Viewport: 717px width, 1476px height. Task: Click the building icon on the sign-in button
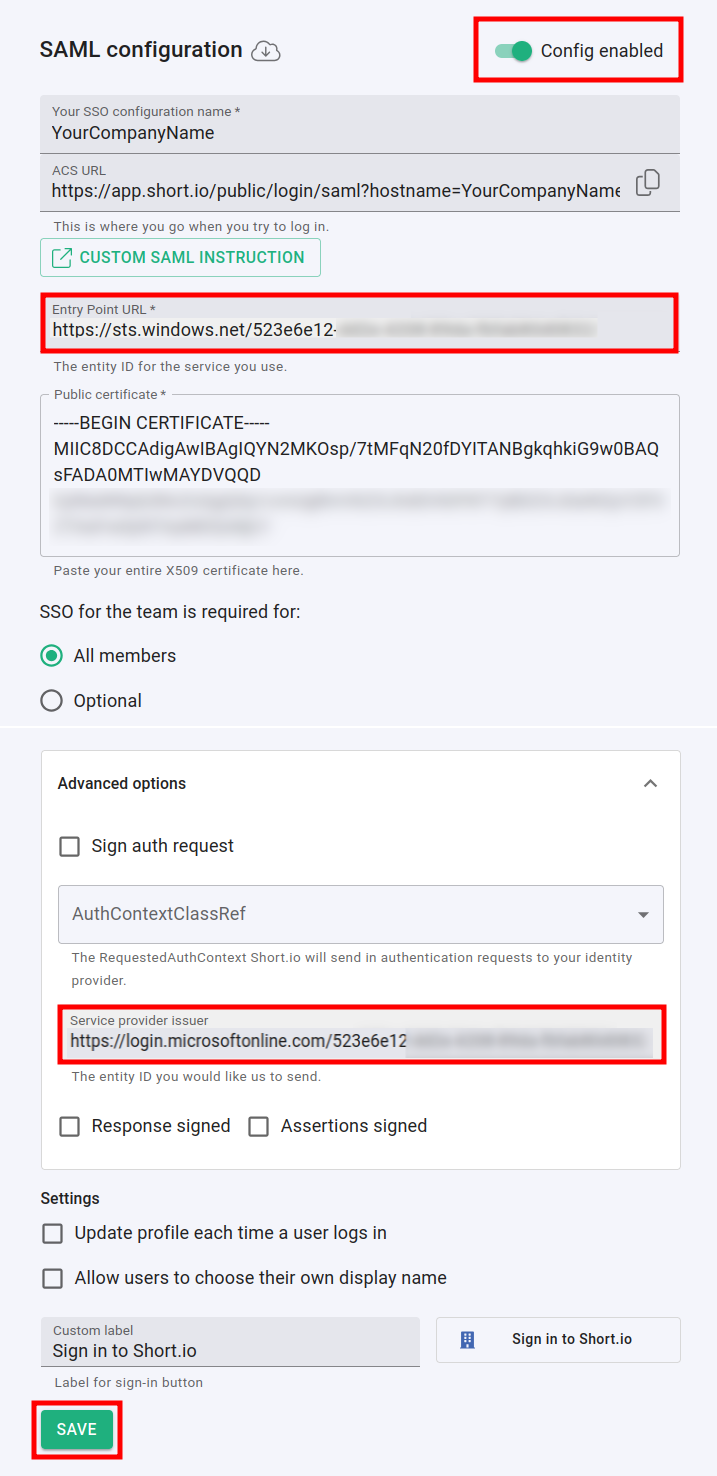point(467,1340)
